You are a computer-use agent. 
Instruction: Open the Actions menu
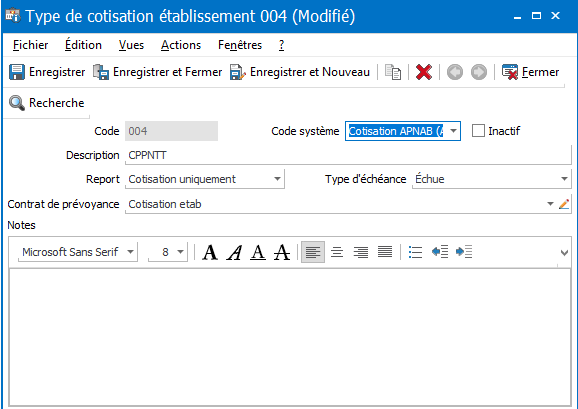(x=181, y=45)
